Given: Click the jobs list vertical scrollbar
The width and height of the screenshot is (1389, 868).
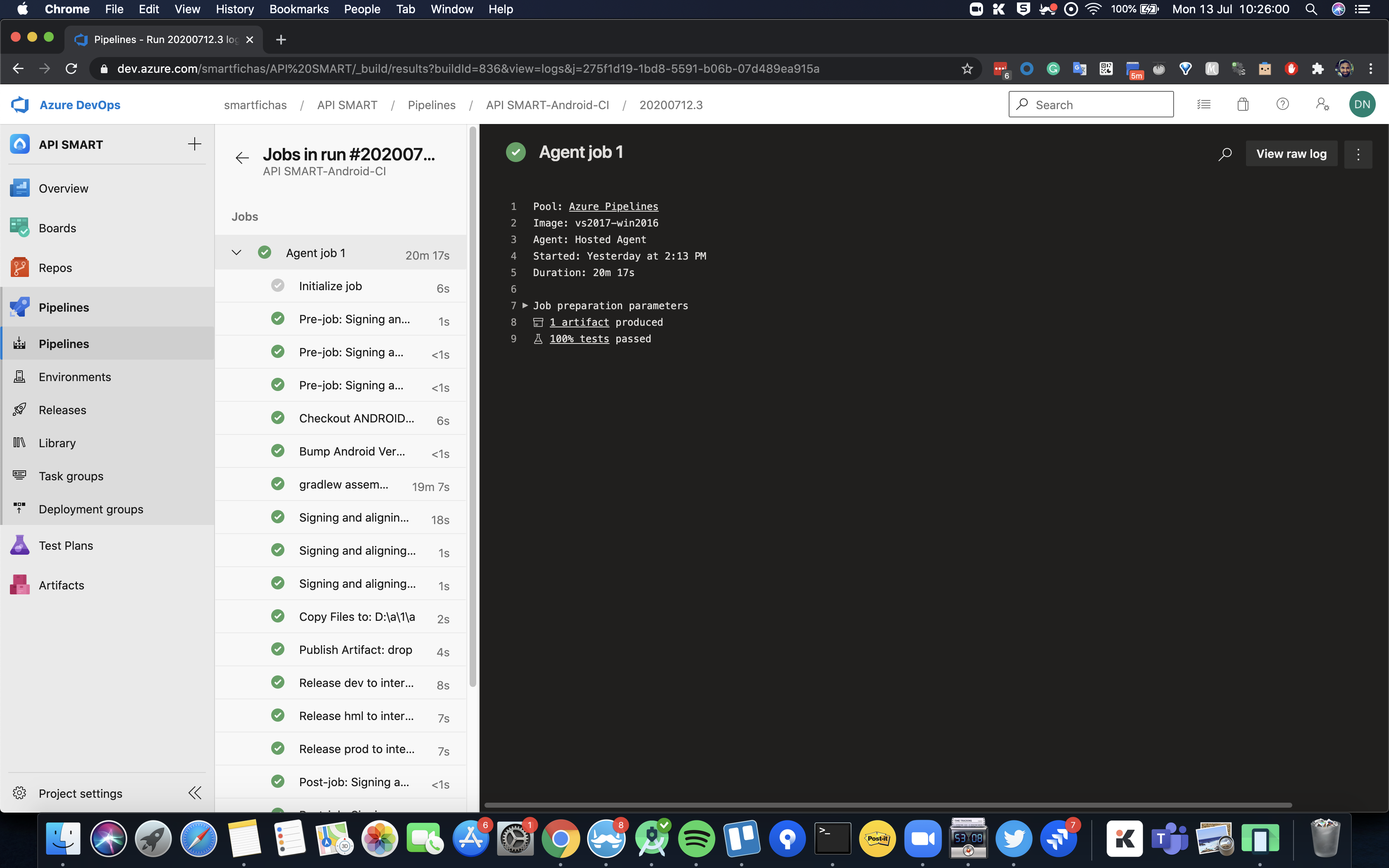Looking at the screenshot, I should pyautogui.click(x=473, y=402).
